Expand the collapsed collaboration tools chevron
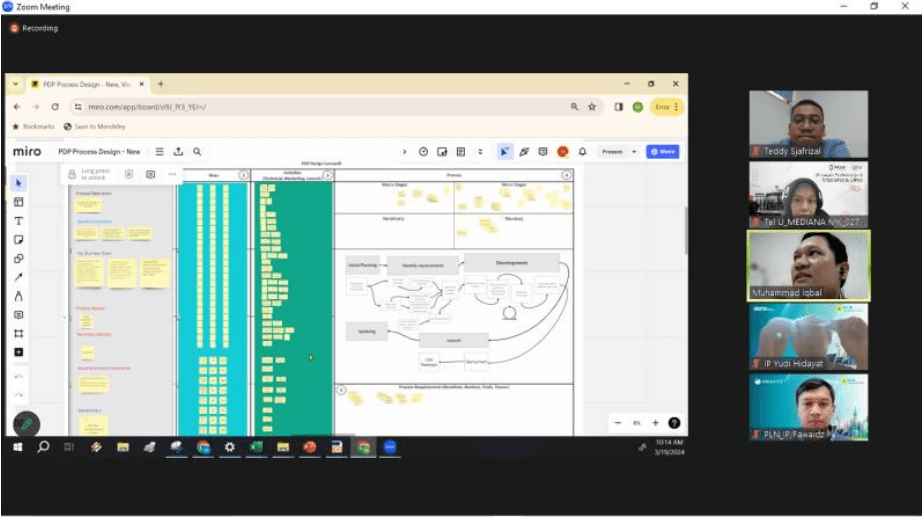This screenshot has width=922, height=518. (x=404, y=152)
